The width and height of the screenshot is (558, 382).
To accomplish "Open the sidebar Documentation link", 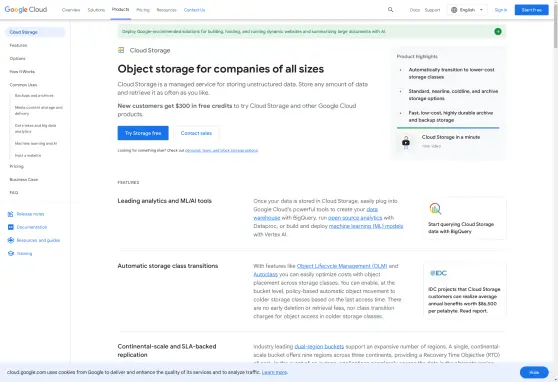I will click(32, 227).
